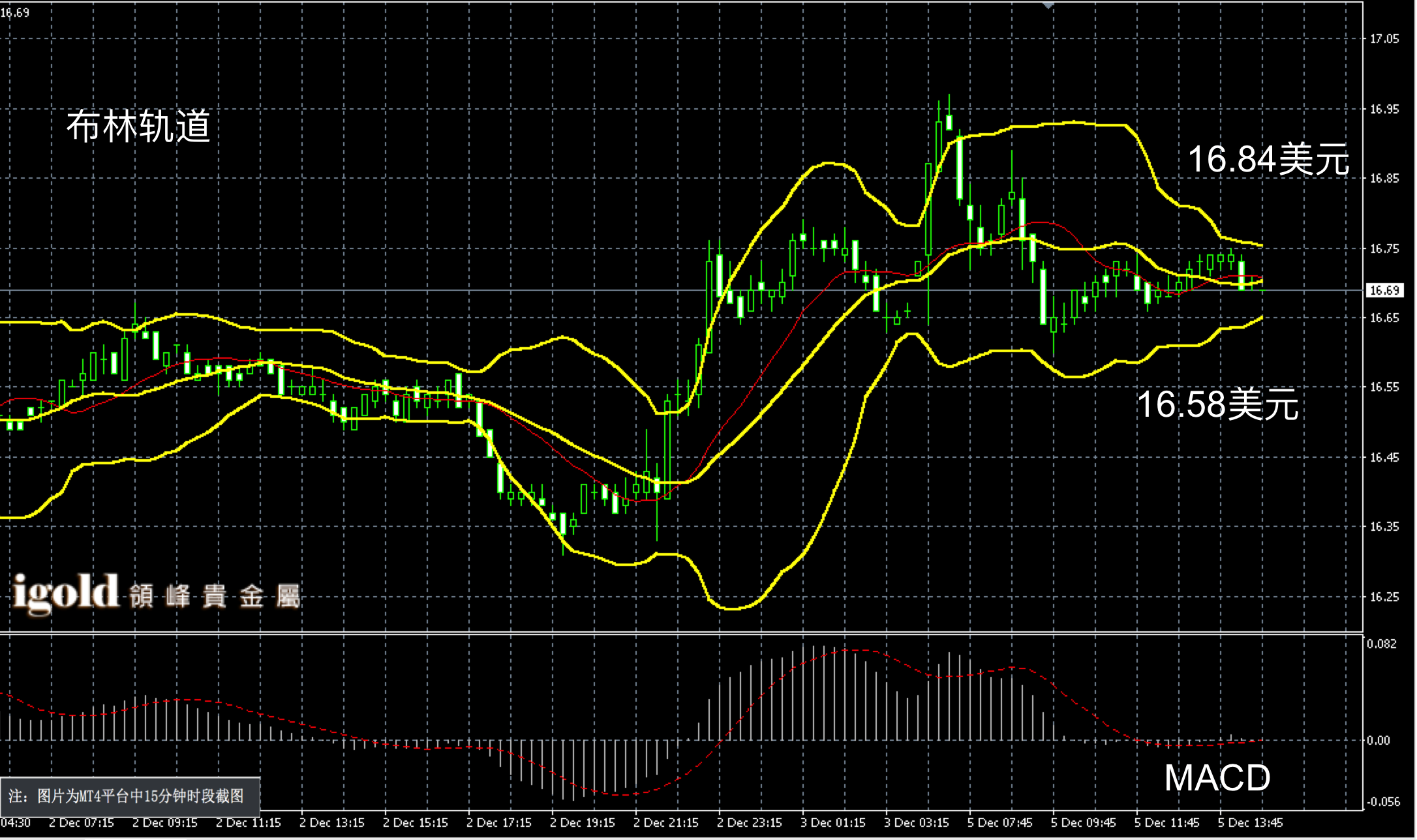1417x840 pixels.
Task: Click the chart shift triangle marker at top
Action: (1048, 5)
